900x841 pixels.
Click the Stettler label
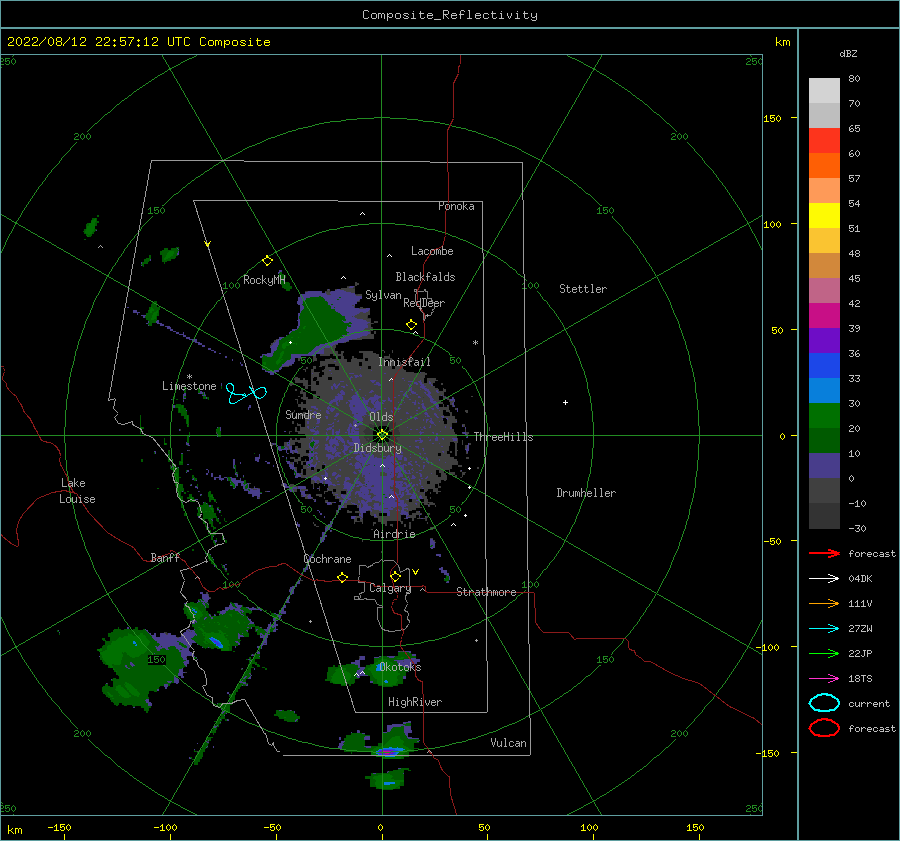(583, 289)
